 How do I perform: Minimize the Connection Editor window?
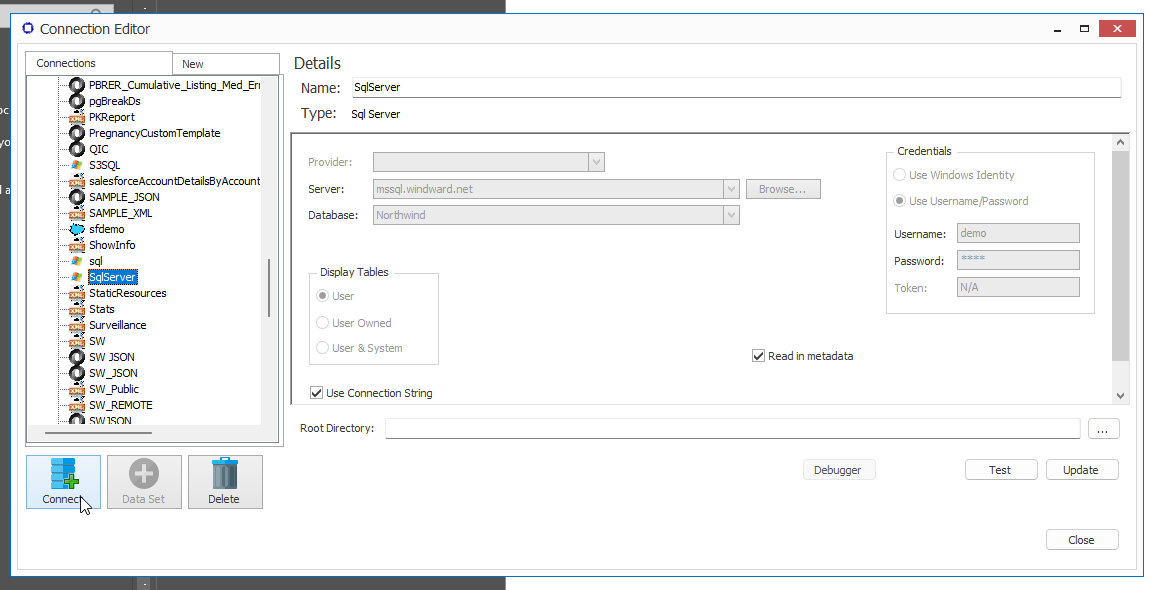coord(1057,29)
